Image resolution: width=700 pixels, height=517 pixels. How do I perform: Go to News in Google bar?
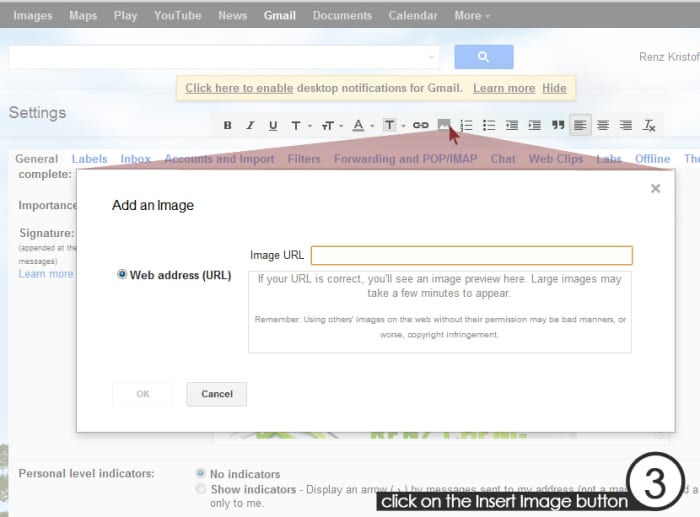(x=233, y=16)
